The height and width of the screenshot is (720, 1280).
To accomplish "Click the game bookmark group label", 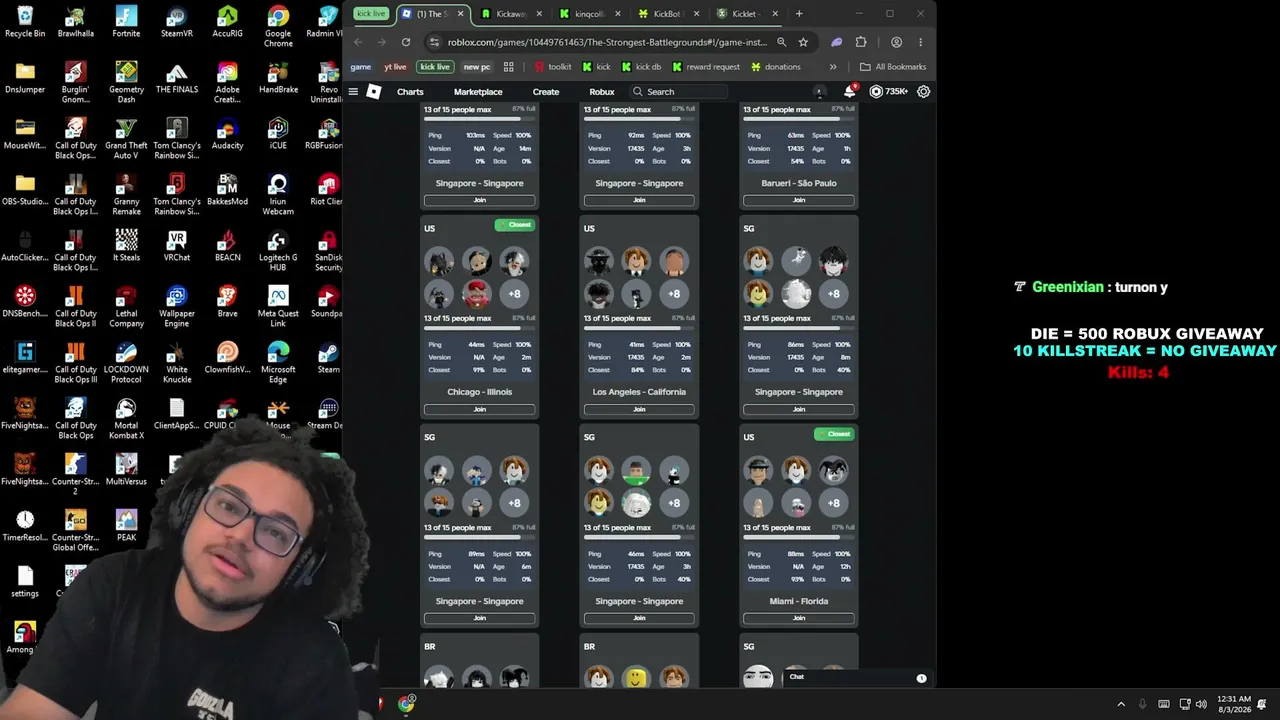I will click(361, 67).
